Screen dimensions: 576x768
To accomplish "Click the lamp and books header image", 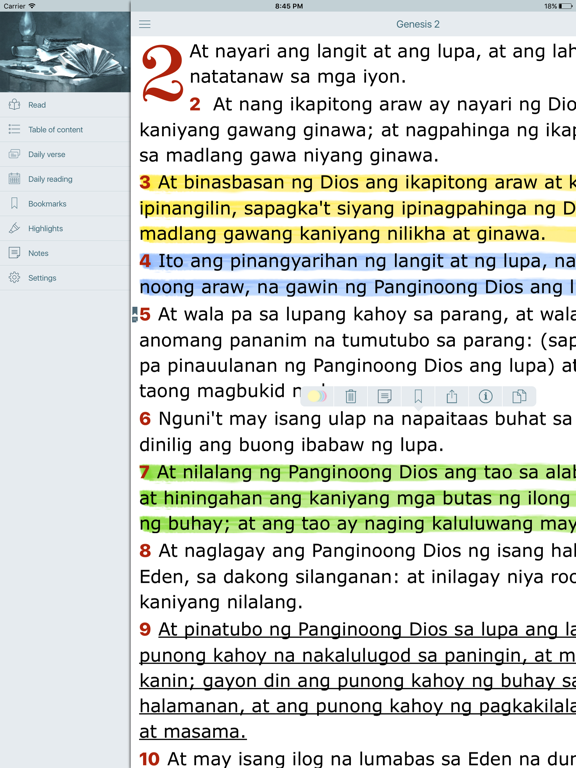I will 65,51.
